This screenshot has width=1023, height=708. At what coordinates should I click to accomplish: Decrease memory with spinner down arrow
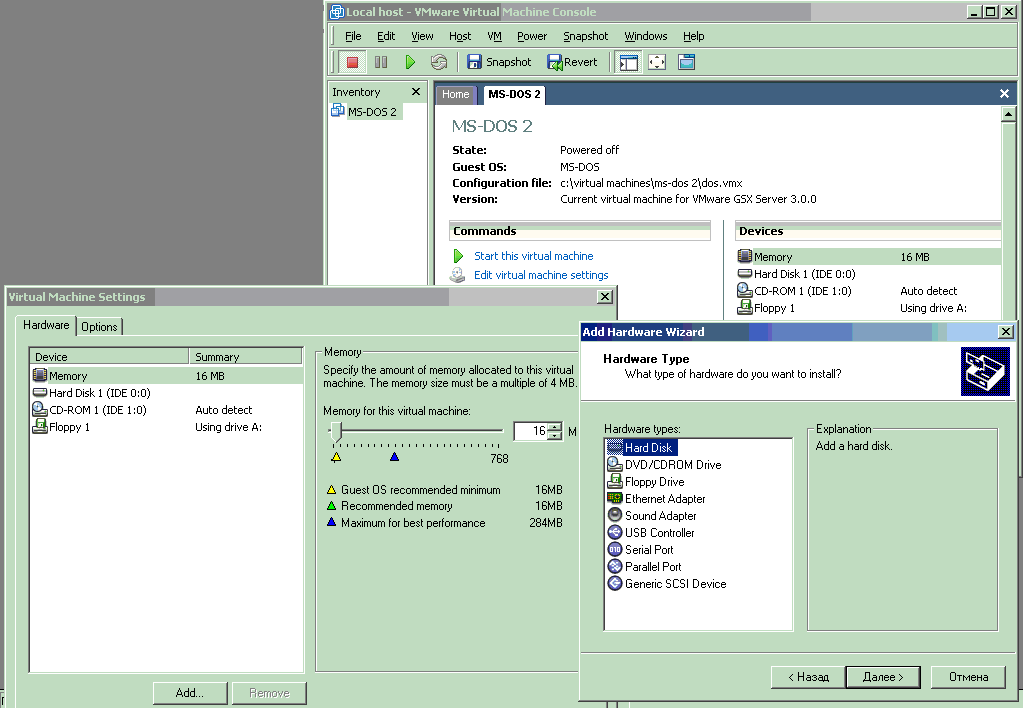[x=555, y=435]
